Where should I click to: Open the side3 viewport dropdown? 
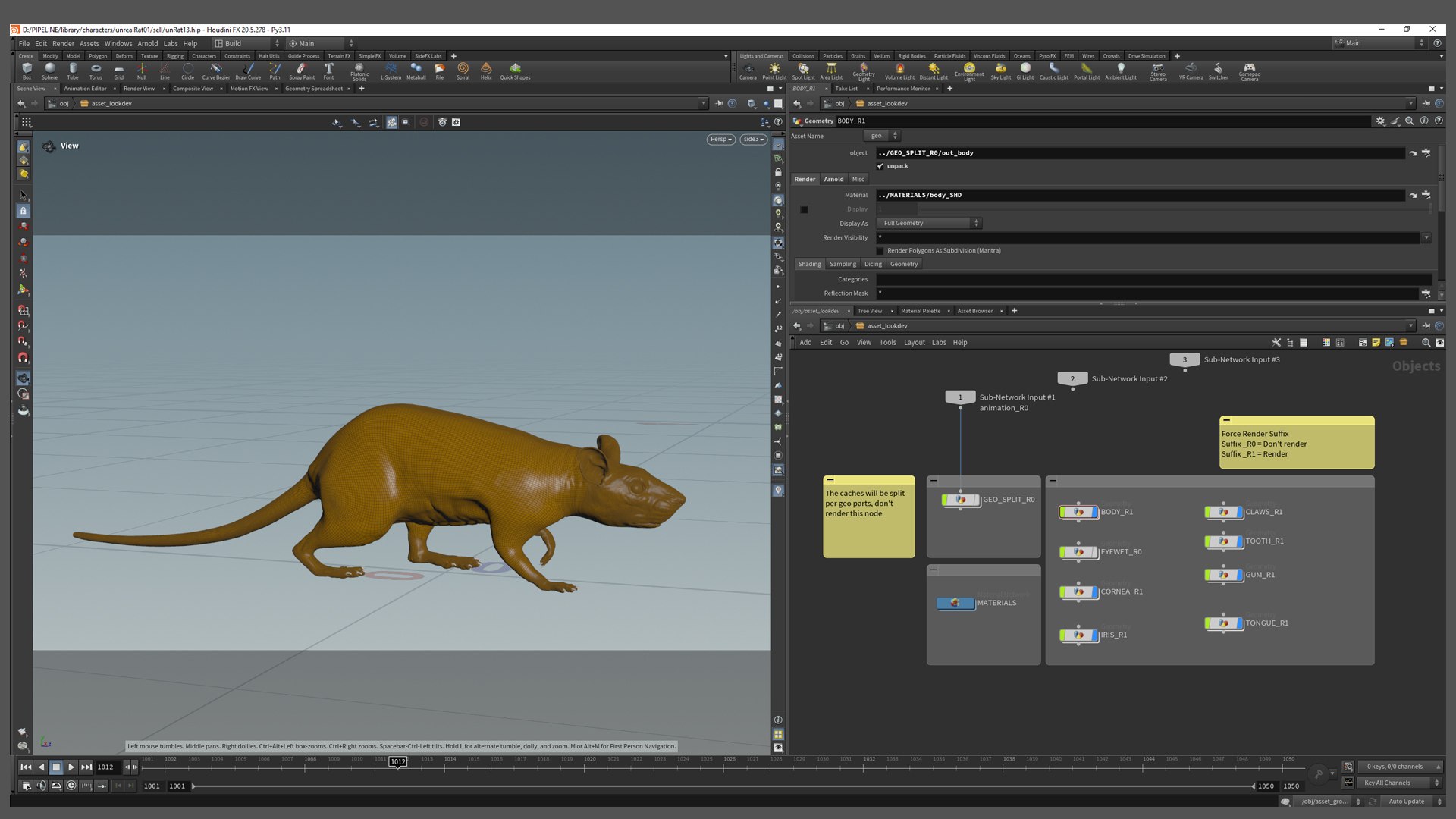click(x=753, y=140)
